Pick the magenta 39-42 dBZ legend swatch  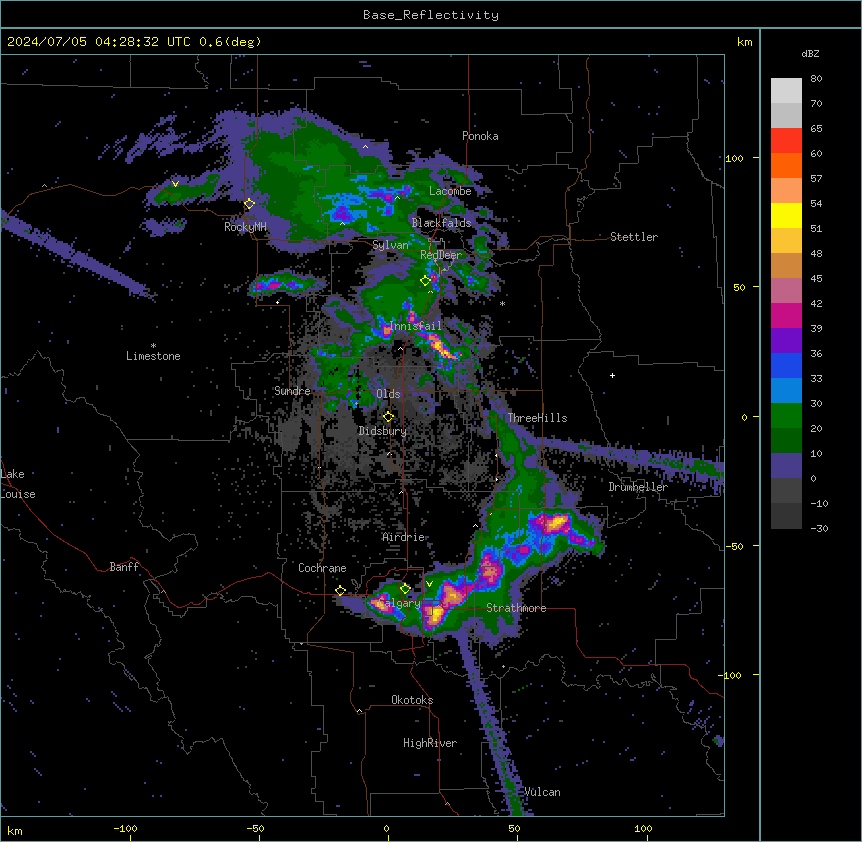coord(786,315)
